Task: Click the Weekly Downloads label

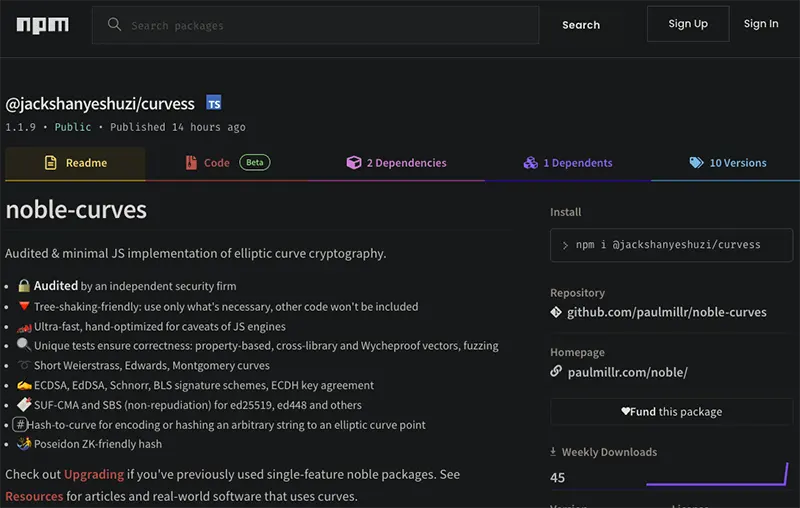Action: point(609,452)
